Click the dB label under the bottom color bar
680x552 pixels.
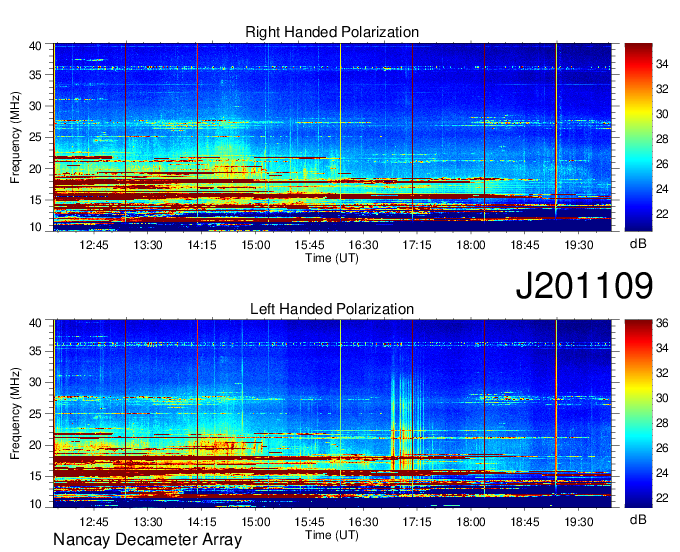638,519
